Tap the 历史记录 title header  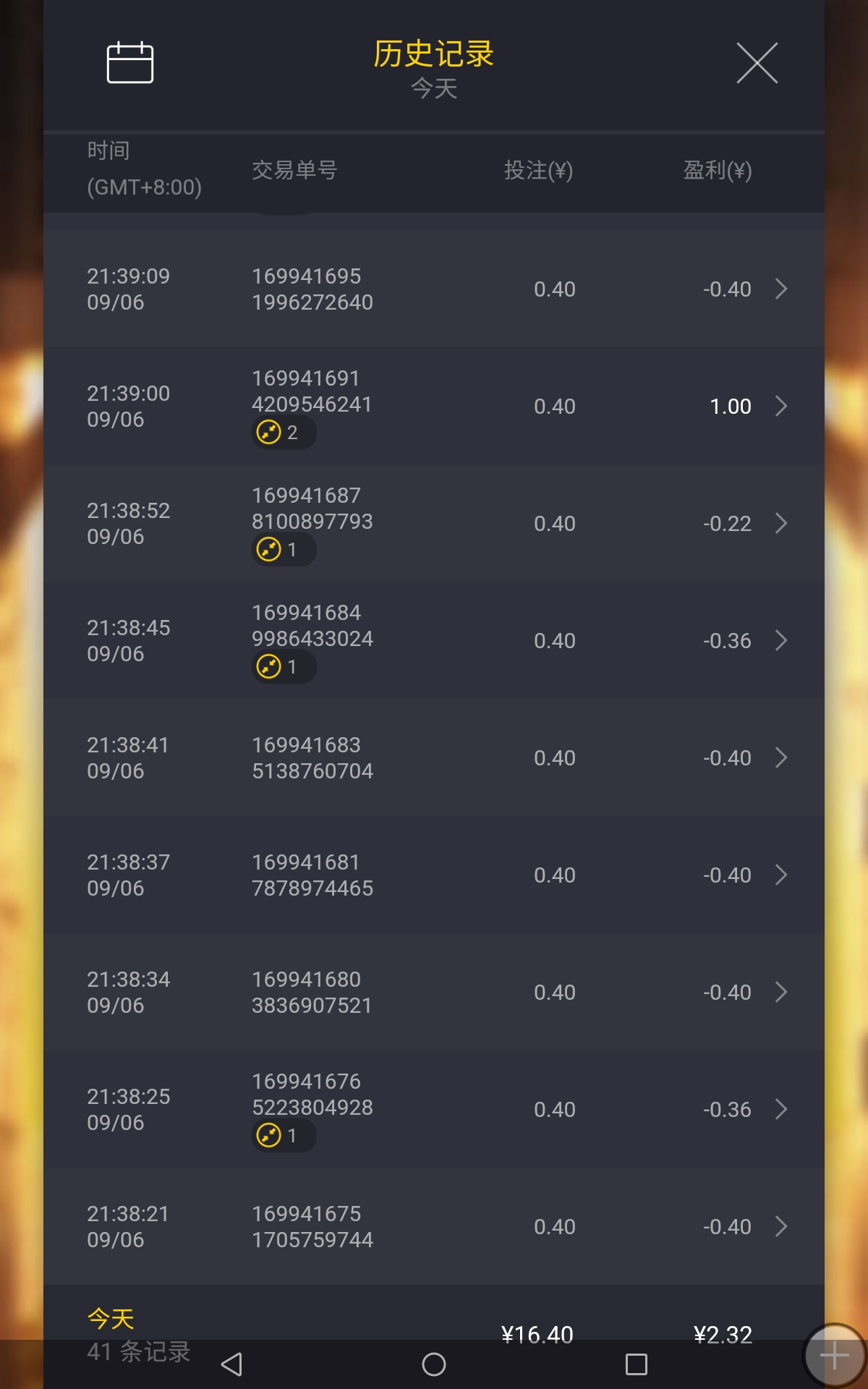(434, 54)
